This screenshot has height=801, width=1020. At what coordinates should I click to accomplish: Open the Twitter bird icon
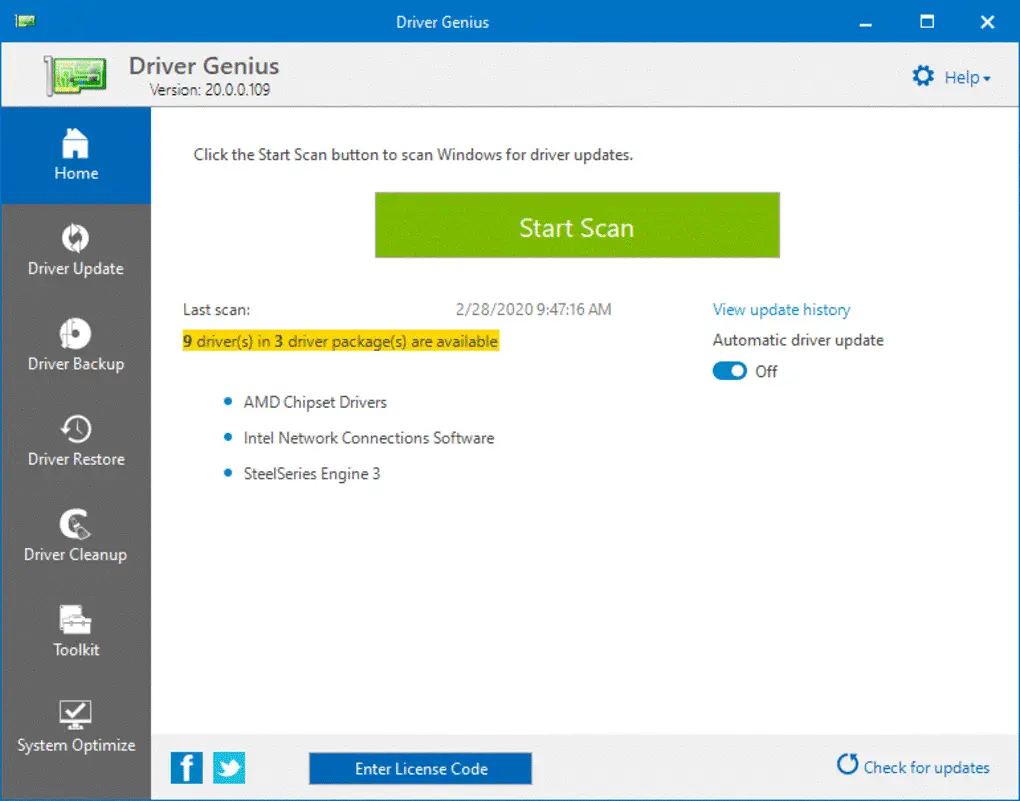[229, 768]
